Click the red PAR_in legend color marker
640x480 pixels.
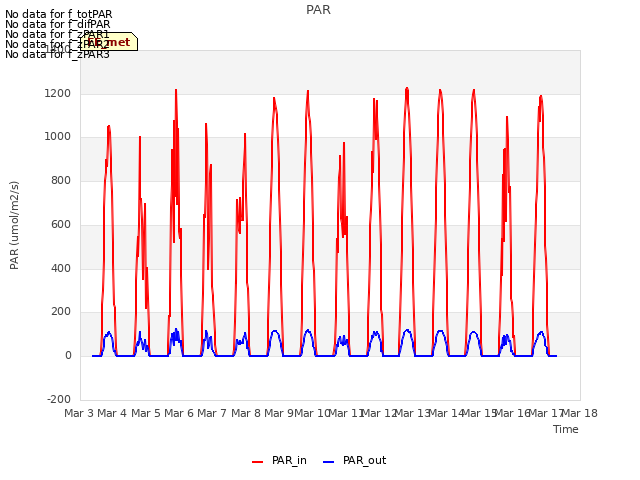pyautogui.click(x=258, y=462)
